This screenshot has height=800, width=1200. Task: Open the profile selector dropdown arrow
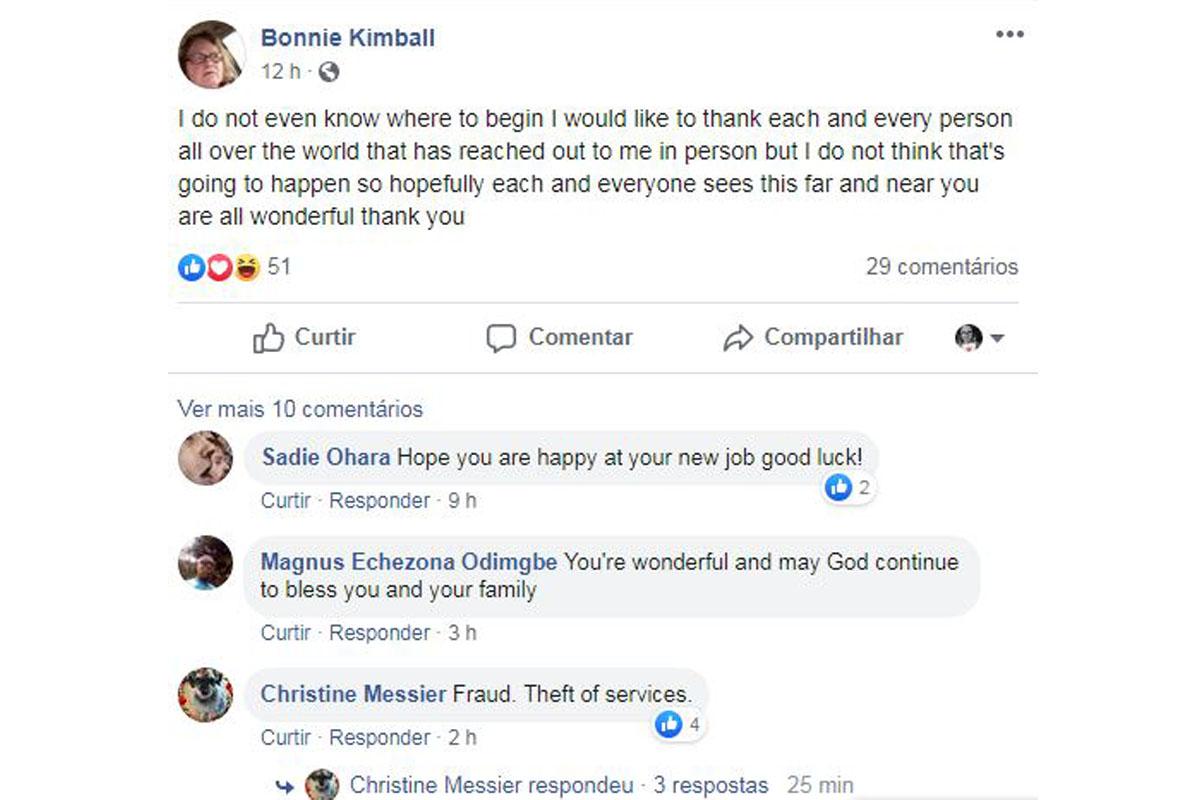[997, 338]
